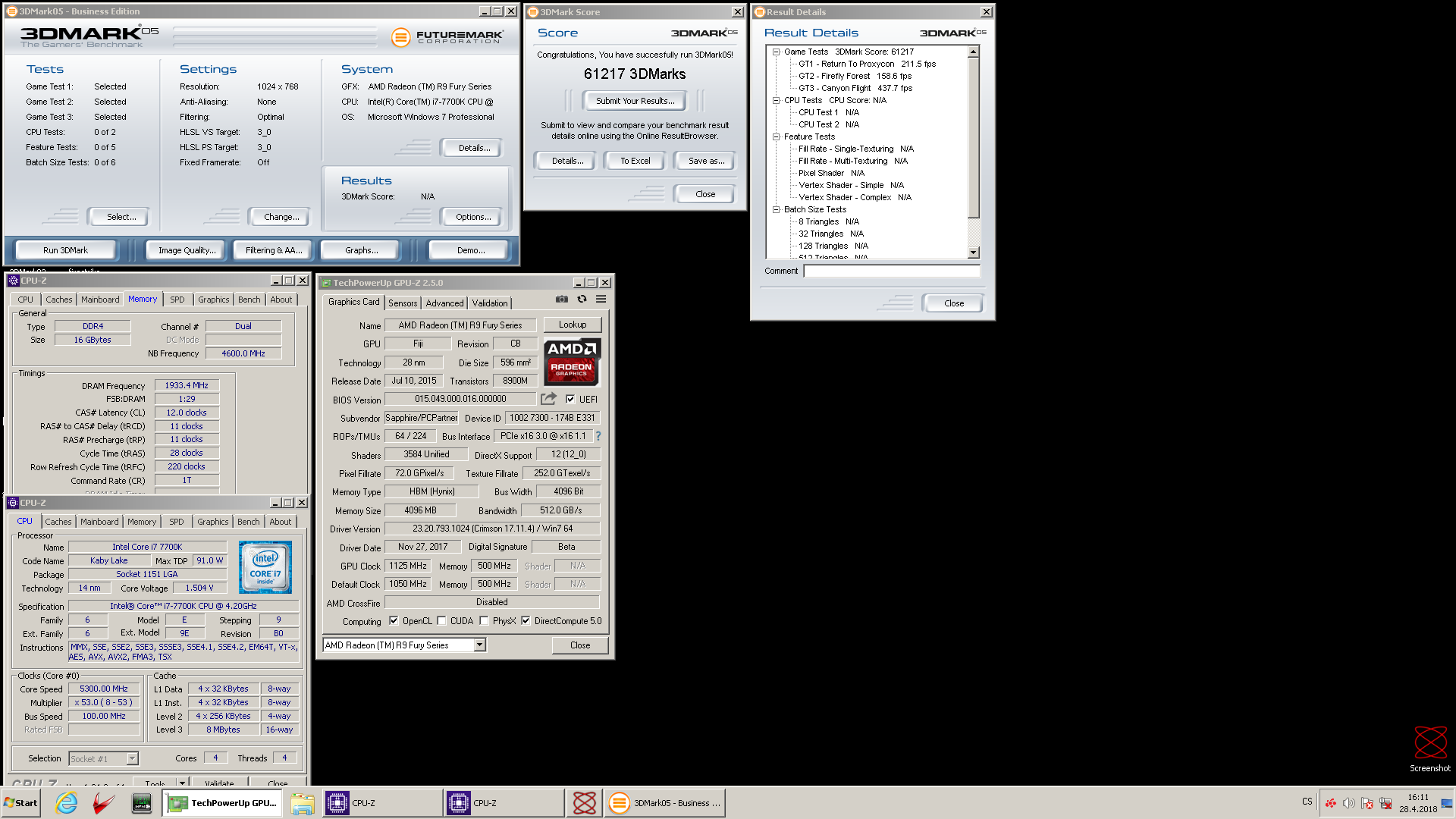Image resolution: width=1456 pixels, height=819 pixels.
Task: Click the Result Details scrollbar up arrow
Action: pyautogui.click(x=974, y=52)
